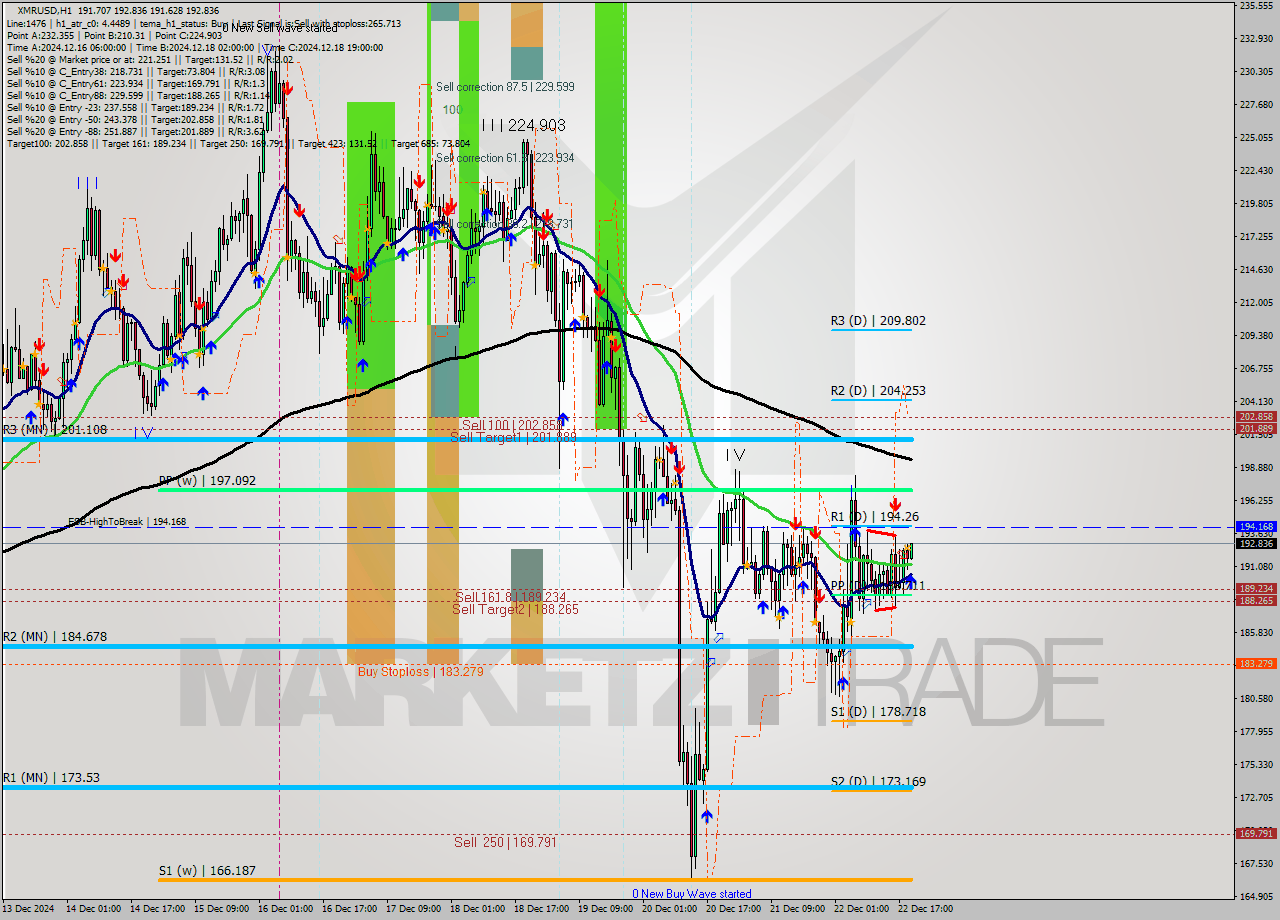
Task: Select the PP (w) | 197.092 pivot label
Action: tap(207, 481)
